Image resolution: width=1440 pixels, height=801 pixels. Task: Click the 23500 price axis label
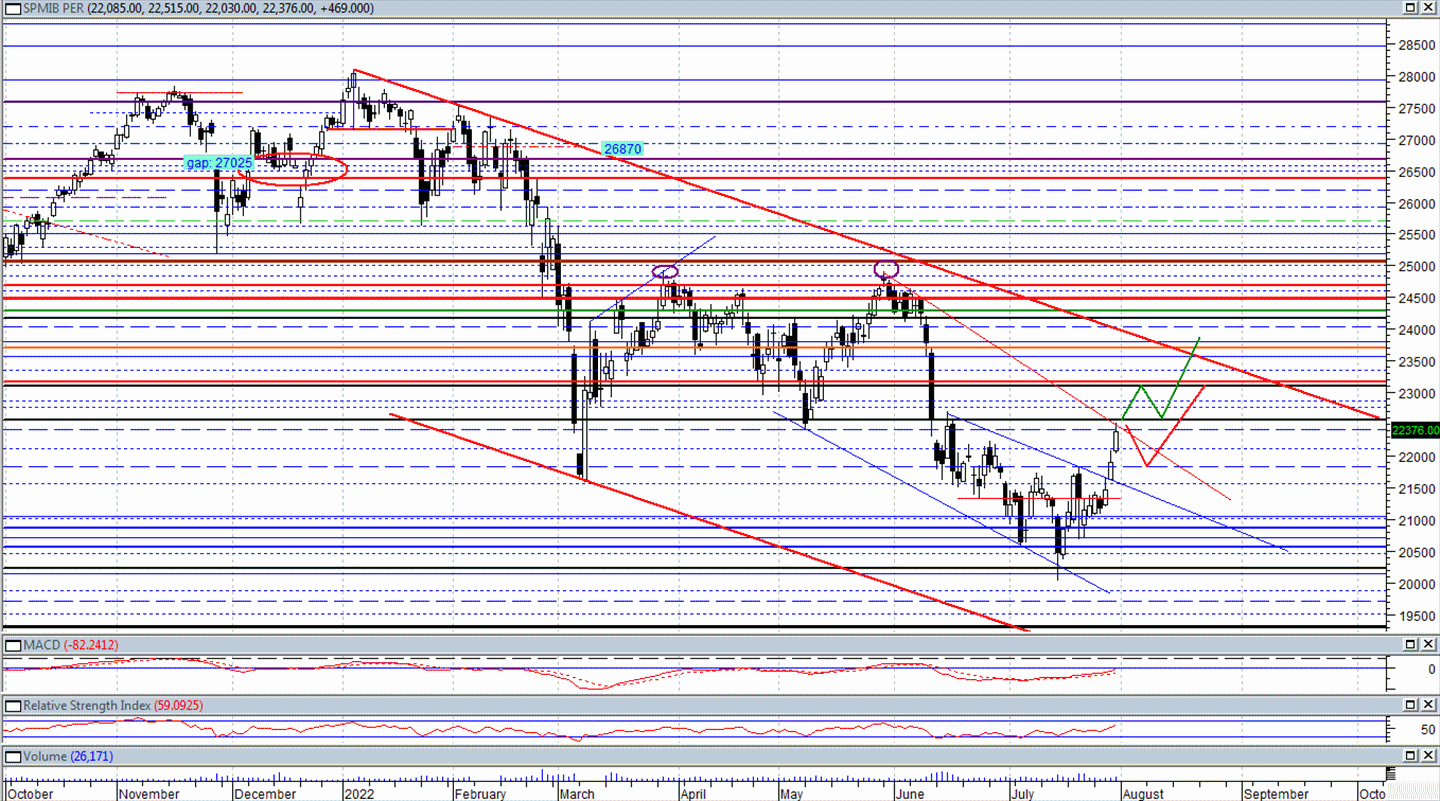tap(1415, 362)
